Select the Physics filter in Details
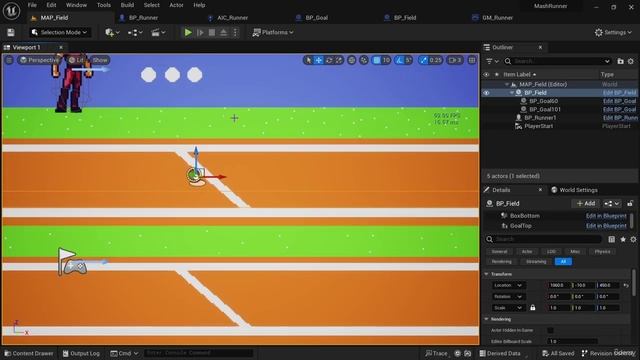640x360 pixels. pos(602,251)
